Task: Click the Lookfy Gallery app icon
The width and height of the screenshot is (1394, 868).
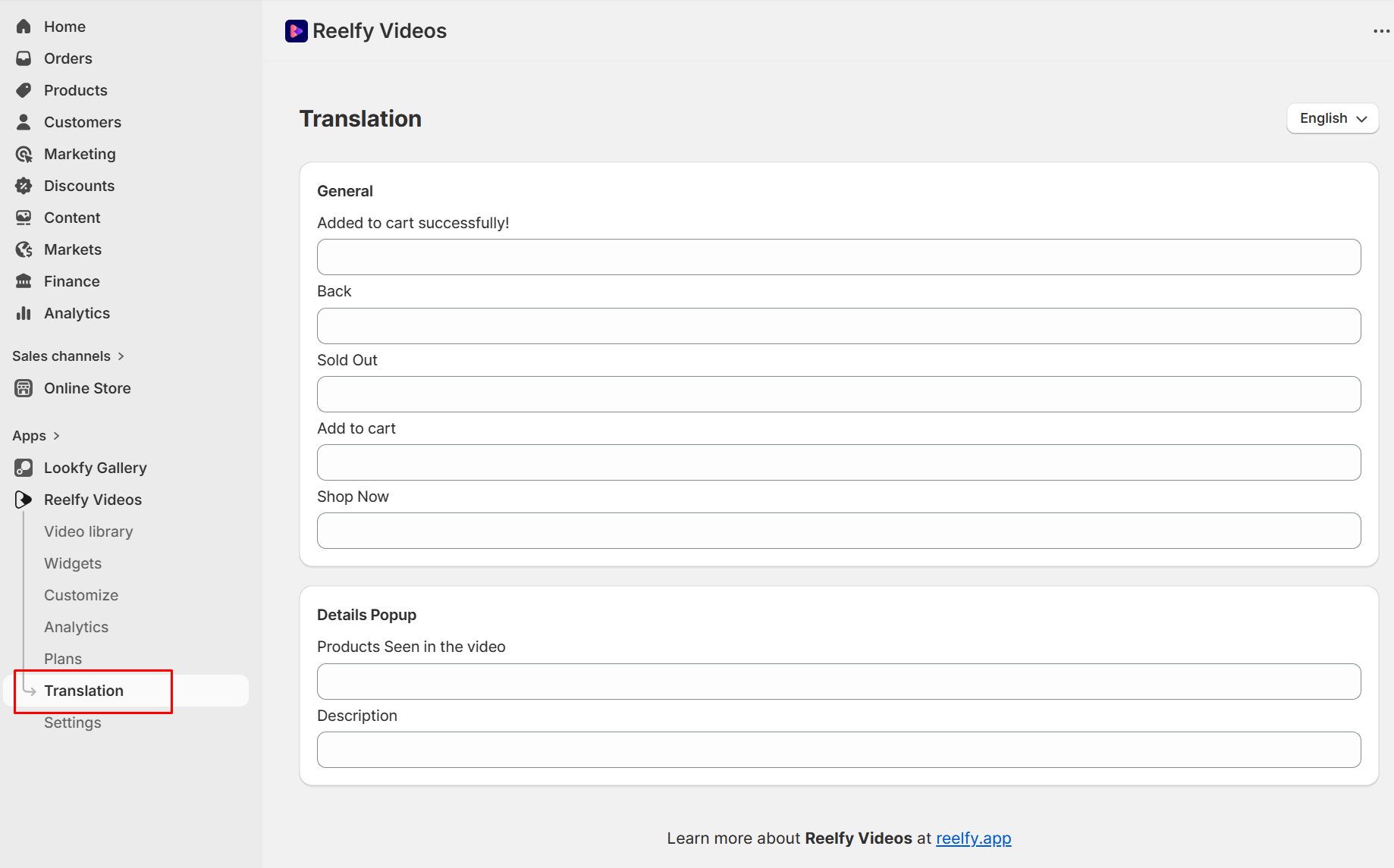Action: [x=24, y=468]
